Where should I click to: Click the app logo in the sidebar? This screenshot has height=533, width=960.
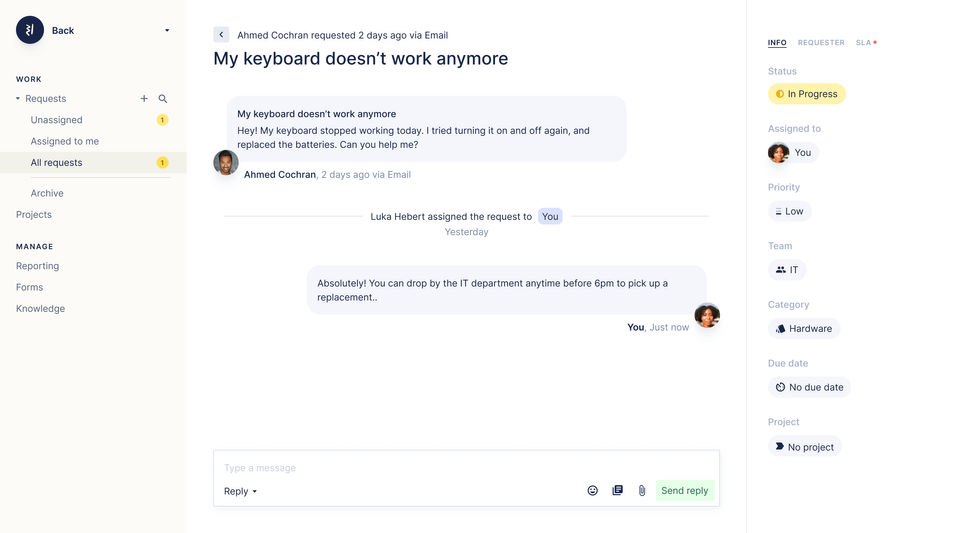30,30
